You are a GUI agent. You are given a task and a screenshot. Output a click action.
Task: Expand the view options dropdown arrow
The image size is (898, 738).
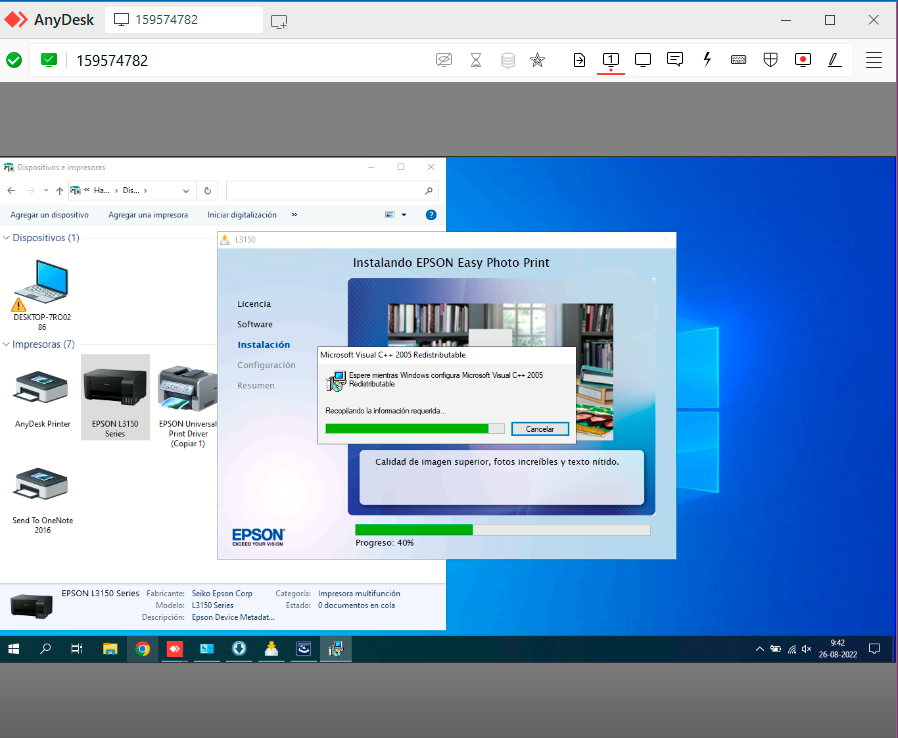click(404, 215)
